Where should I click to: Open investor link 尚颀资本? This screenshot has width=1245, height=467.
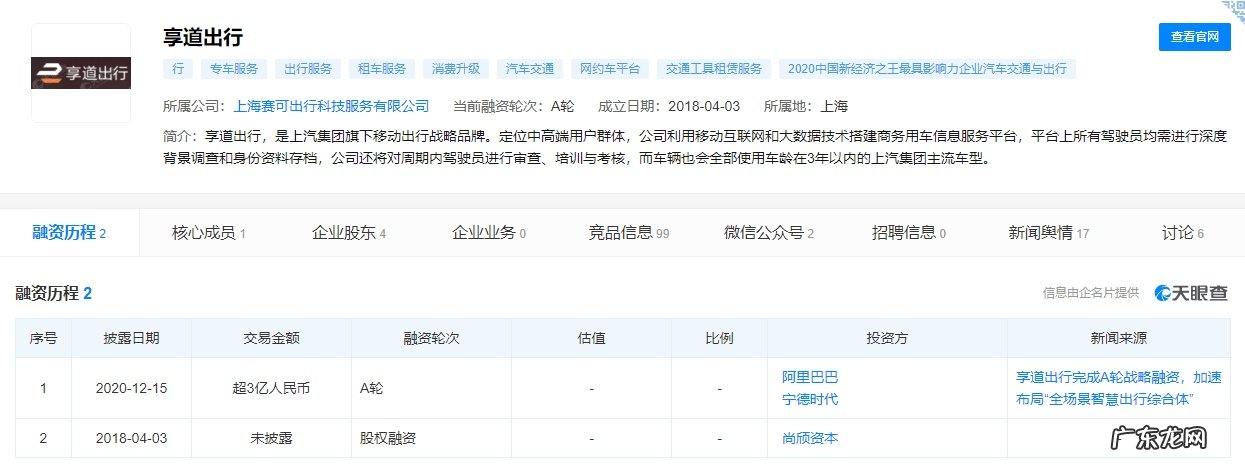point(810,438)
